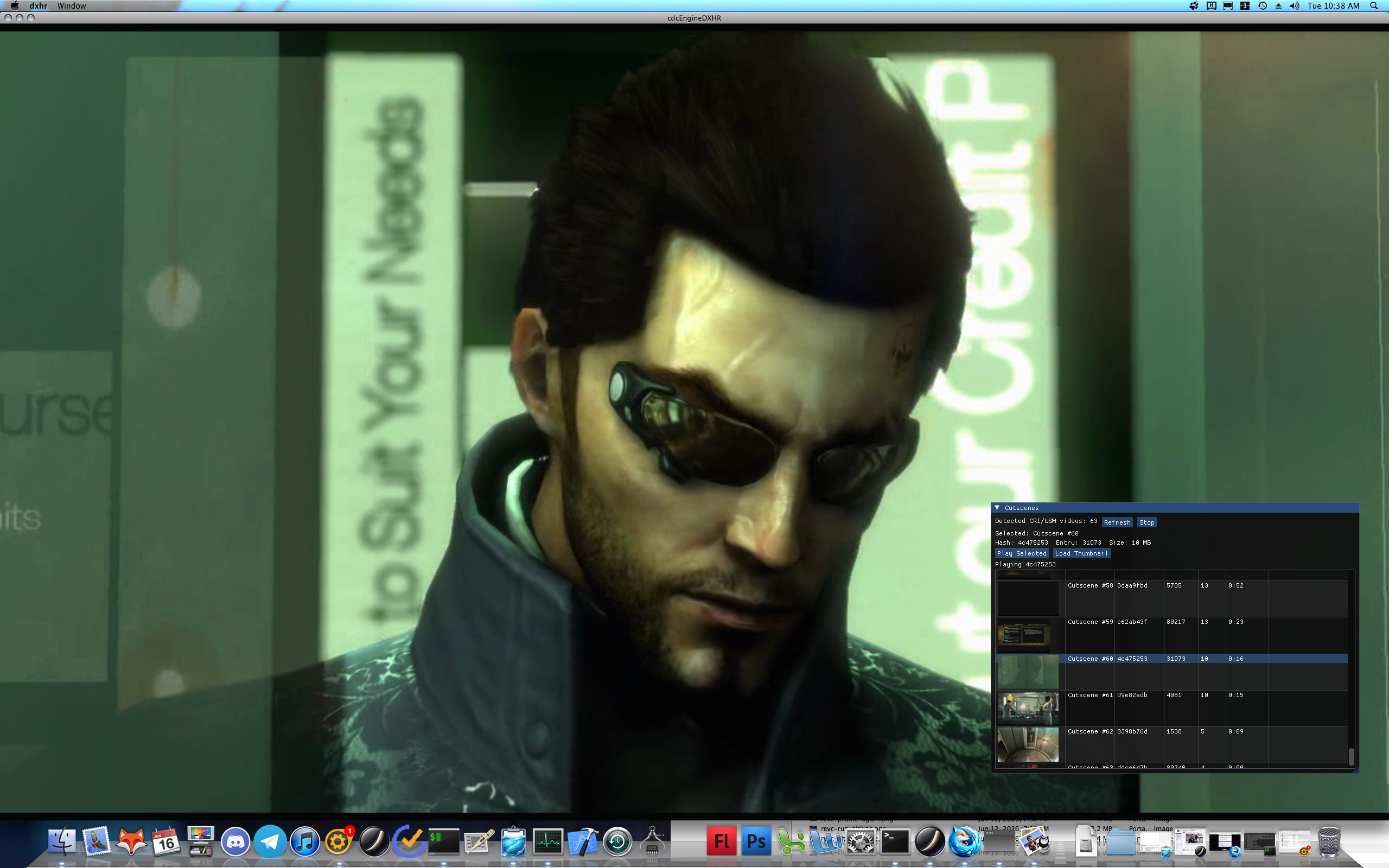1389x868 pixels.
Task: Click hash value 0398b76d
Action: 1132,731
